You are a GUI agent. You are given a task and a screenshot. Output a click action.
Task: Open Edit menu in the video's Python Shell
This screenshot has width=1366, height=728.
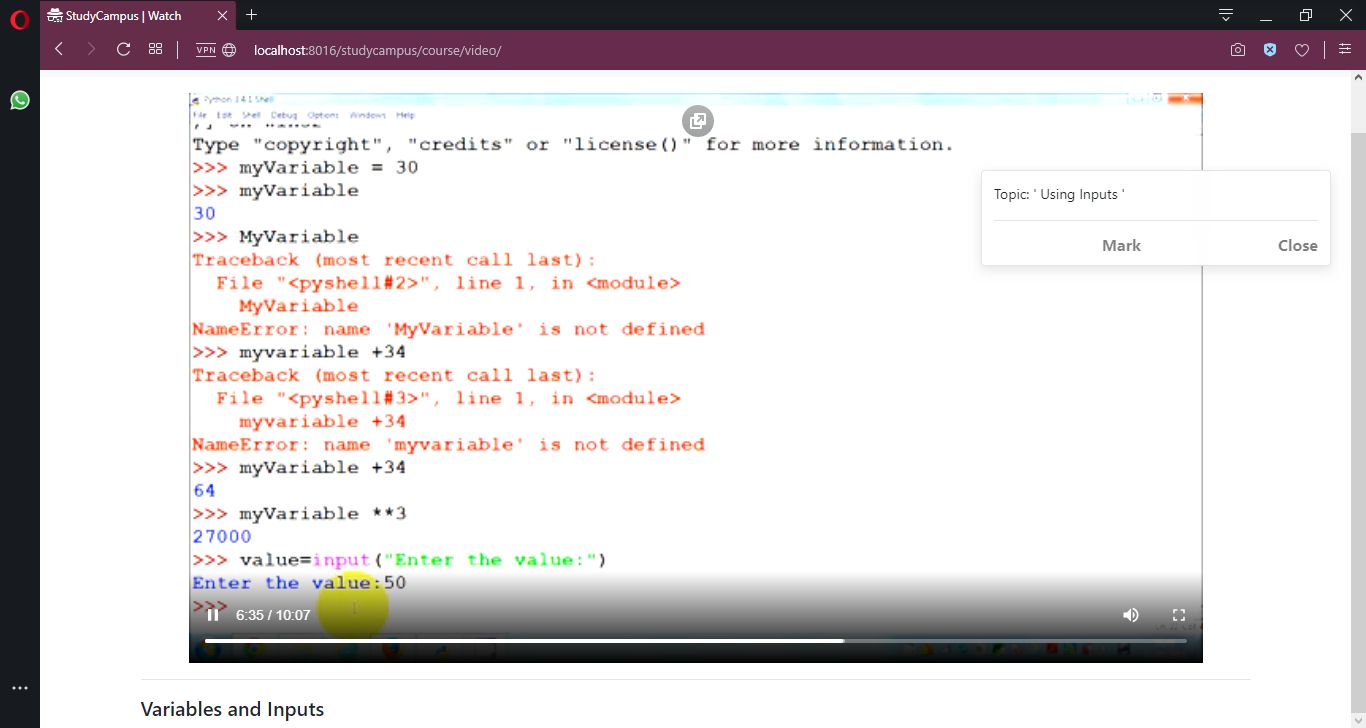222,115
